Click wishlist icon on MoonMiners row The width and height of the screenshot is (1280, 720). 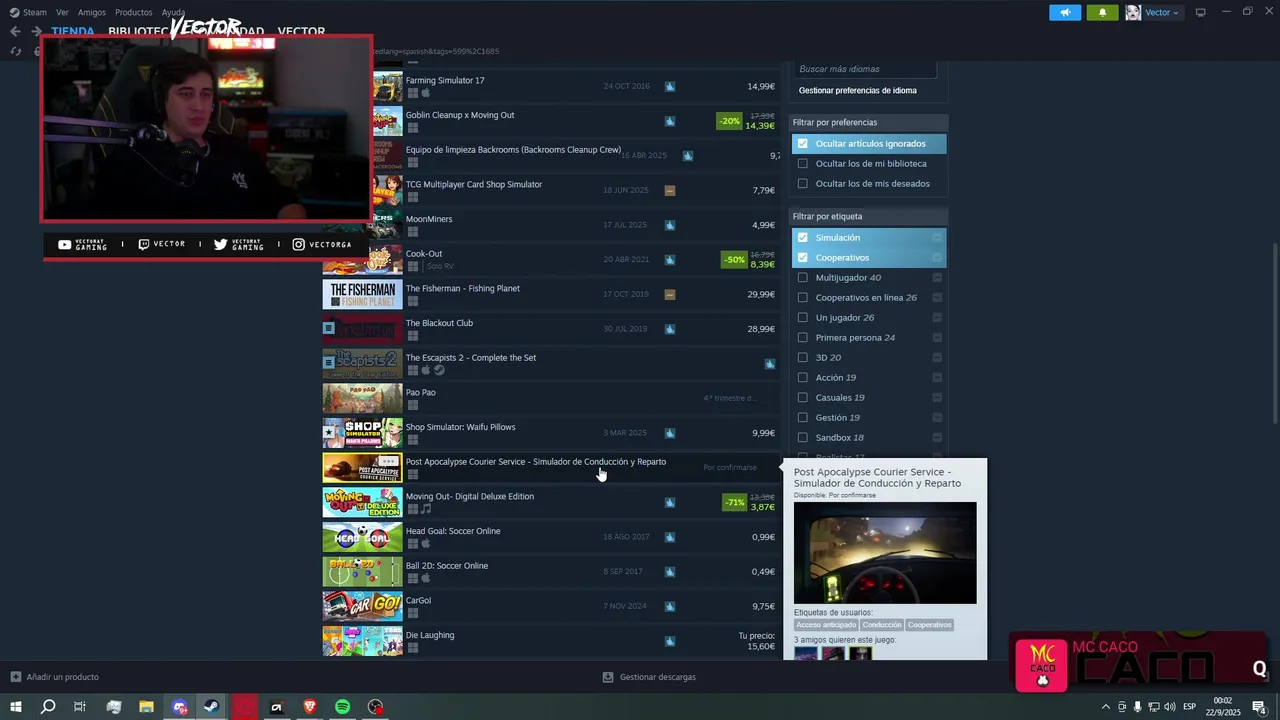click(x=670, y=225)
